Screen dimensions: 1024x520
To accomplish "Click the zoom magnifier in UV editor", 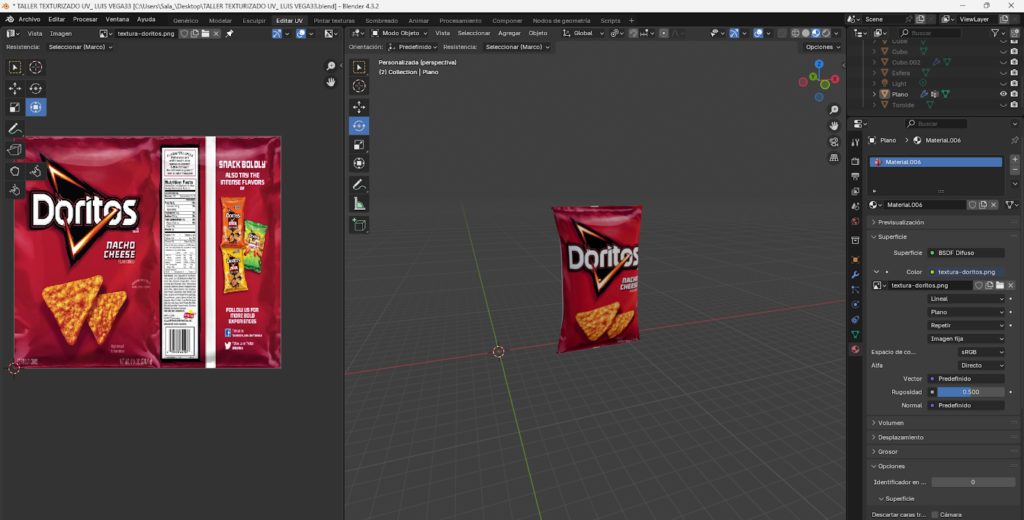I will click(x=331, y=66).
